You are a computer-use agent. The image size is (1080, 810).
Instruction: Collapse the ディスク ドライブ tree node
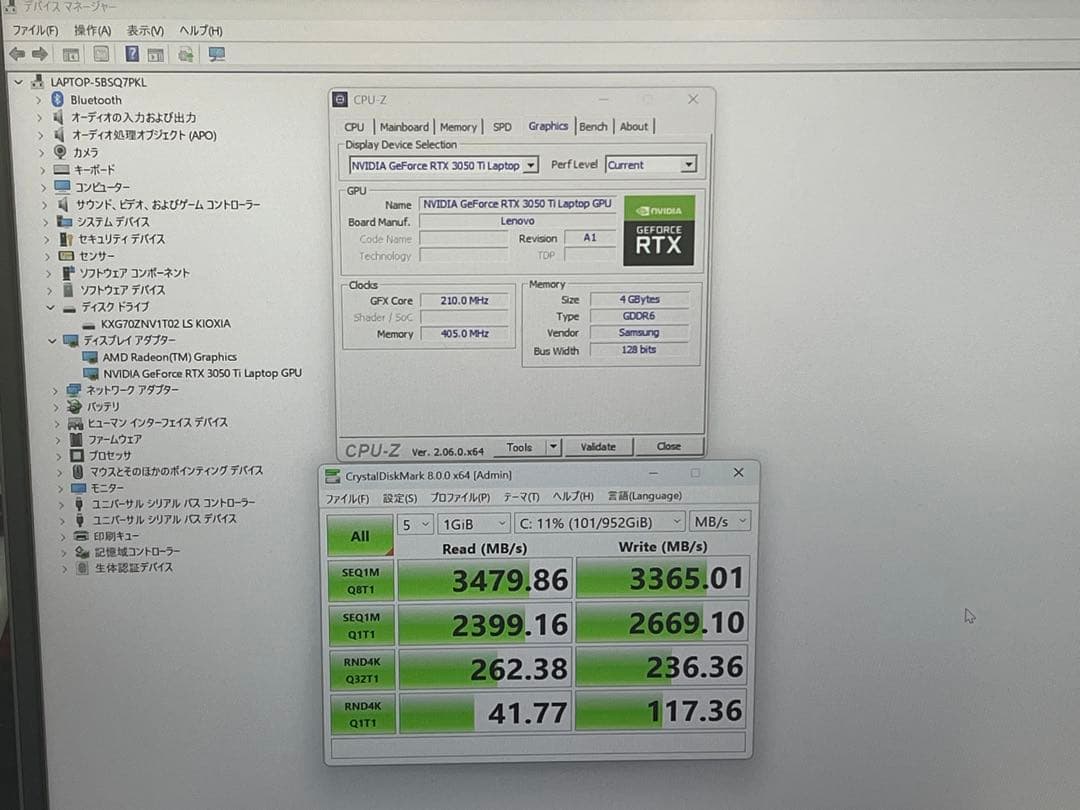[50, 307]
